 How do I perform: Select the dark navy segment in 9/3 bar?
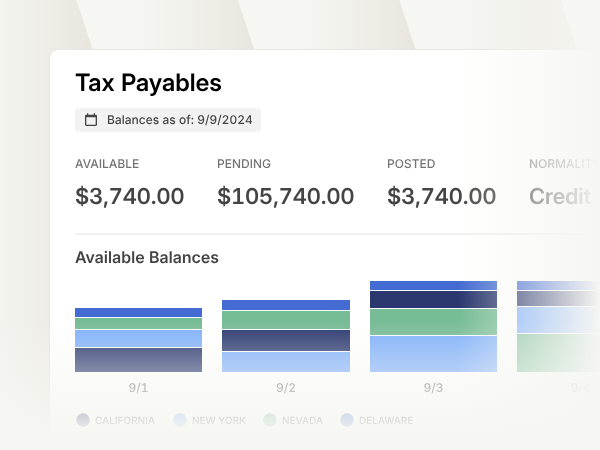point(434,300)
